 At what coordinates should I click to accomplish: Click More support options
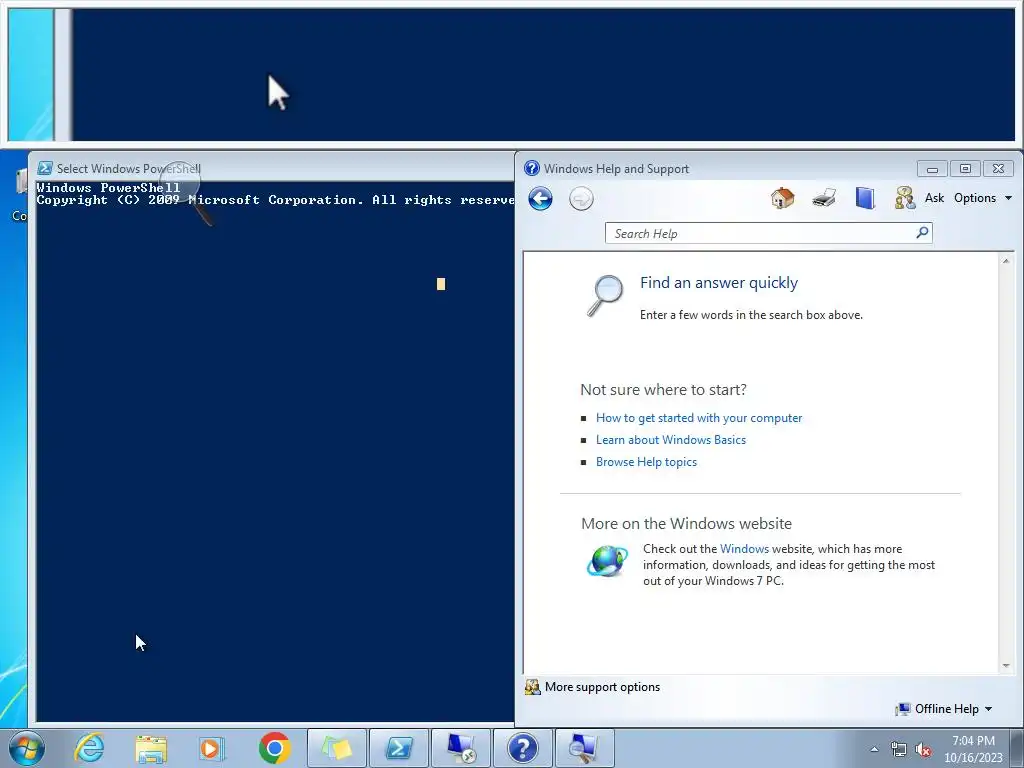pyautogui.click(x=592, y=687)
